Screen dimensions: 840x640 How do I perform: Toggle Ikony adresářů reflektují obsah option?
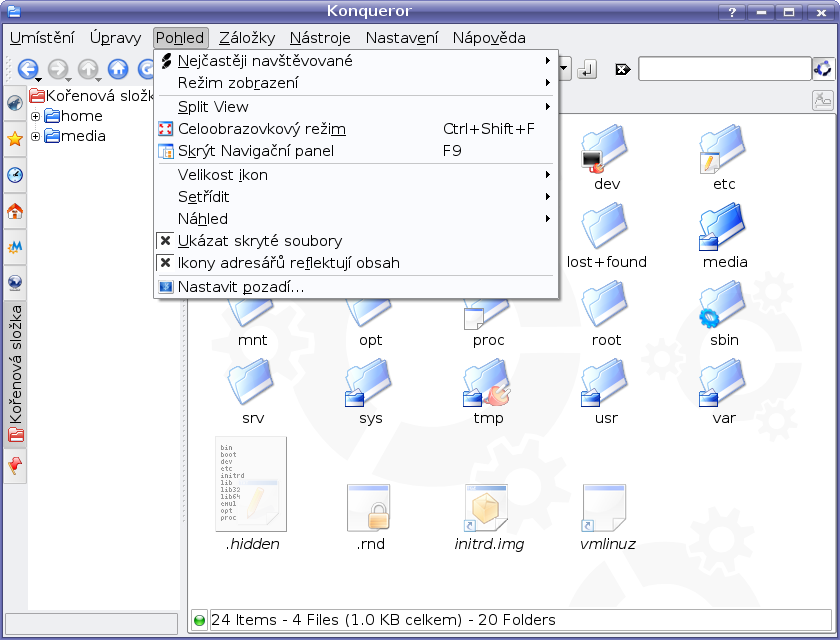(166, 263)
